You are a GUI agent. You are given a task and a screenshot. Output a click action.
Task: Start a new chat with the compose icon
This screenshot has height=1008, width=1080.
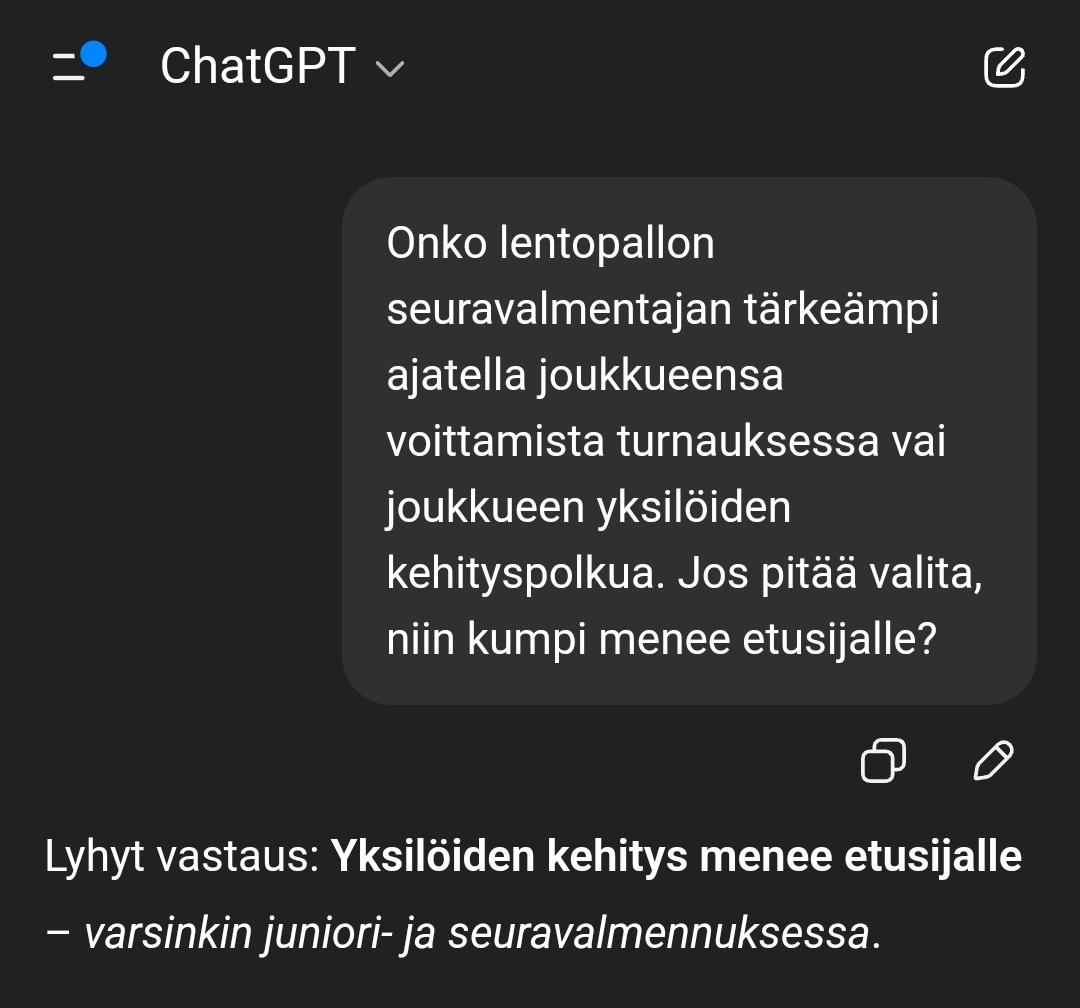1004,67
